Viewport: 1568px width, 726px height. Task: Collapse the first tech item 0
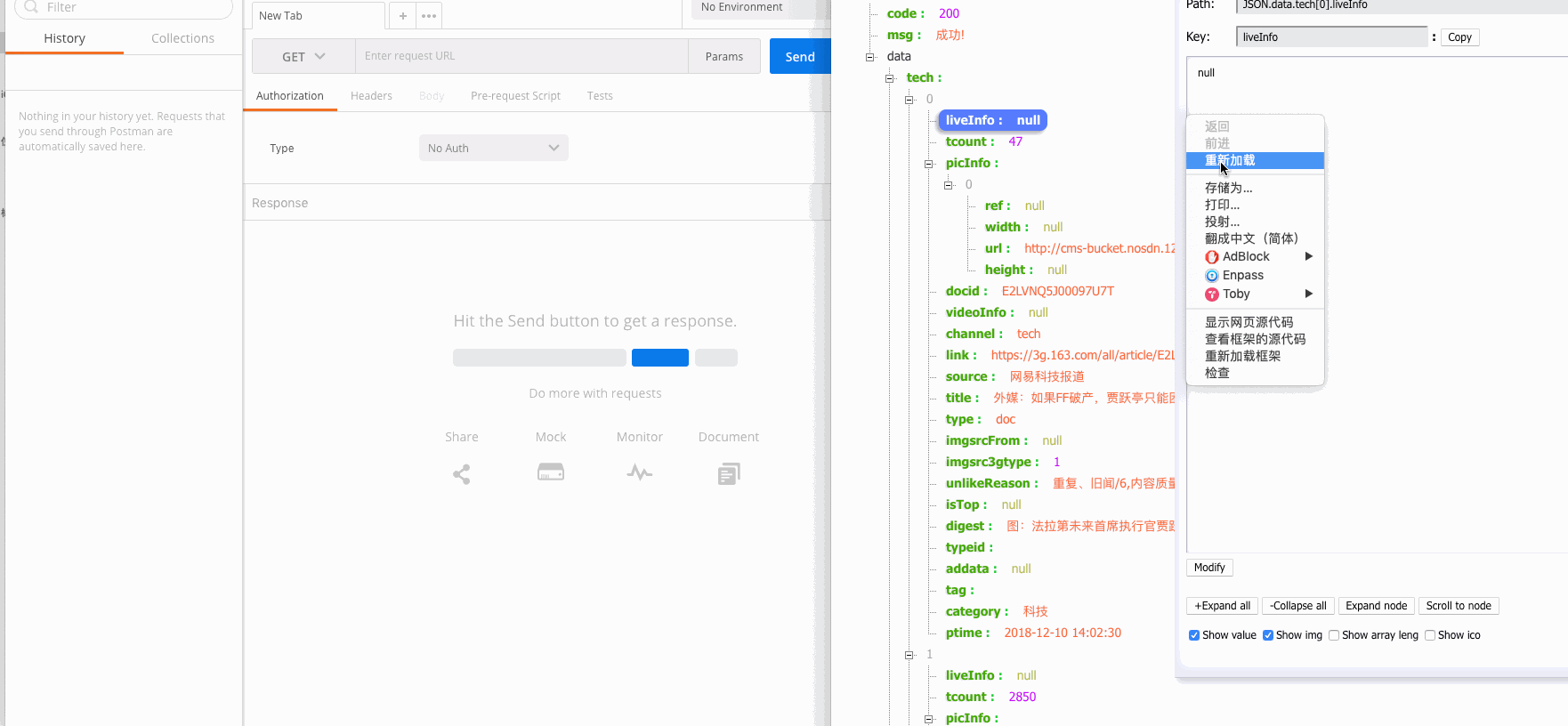[909, 100]
